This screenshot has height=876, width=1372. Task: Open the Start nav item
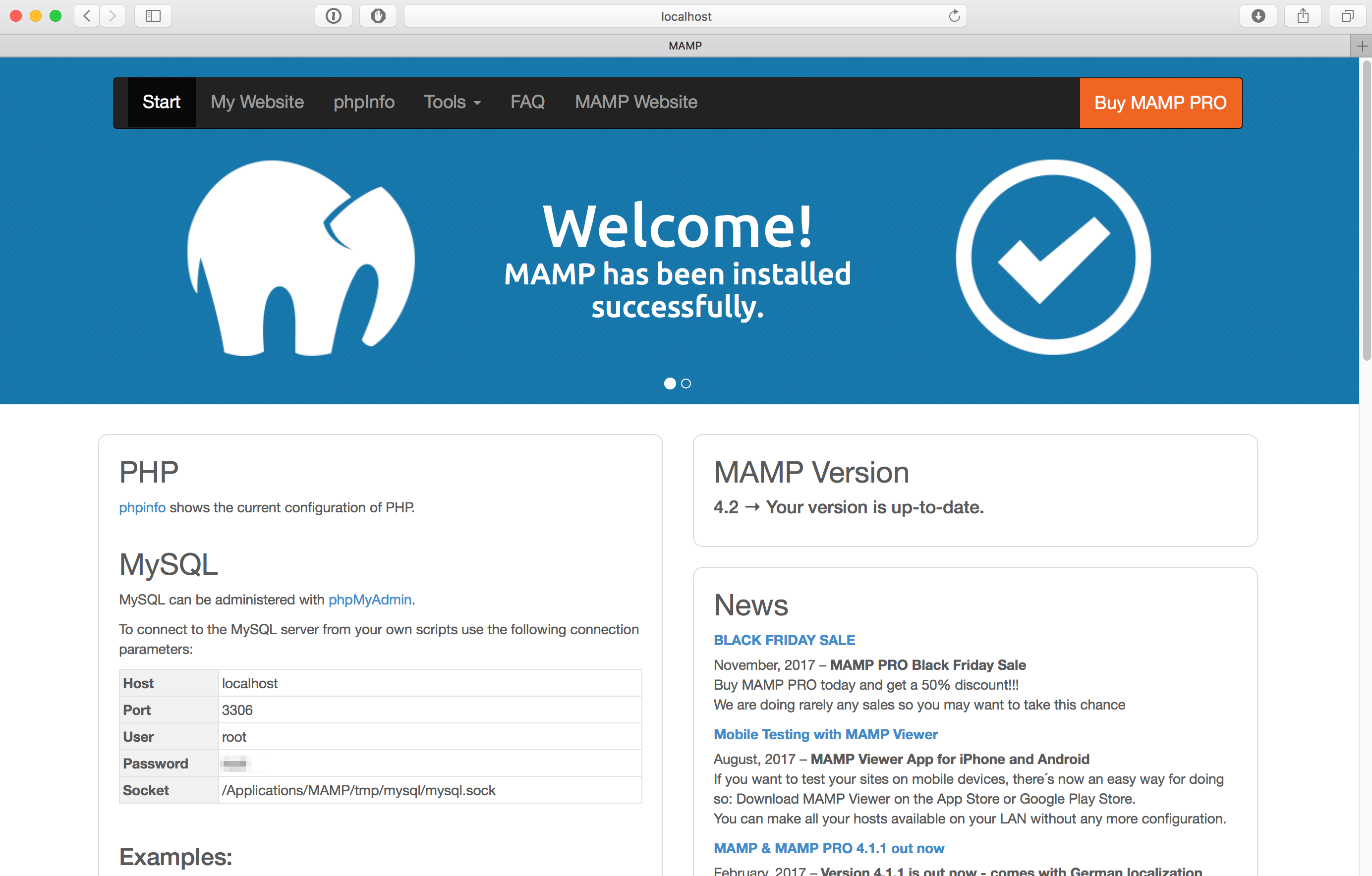point(161,102)
